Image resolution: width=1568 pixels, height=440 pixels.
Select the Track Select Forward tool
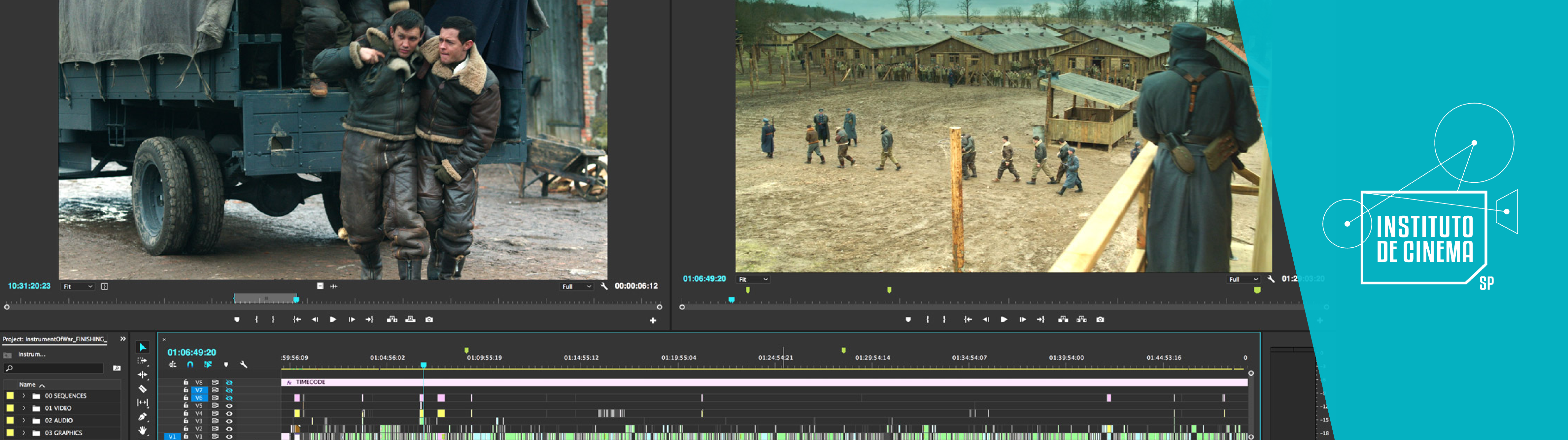(x=142, y=361)
